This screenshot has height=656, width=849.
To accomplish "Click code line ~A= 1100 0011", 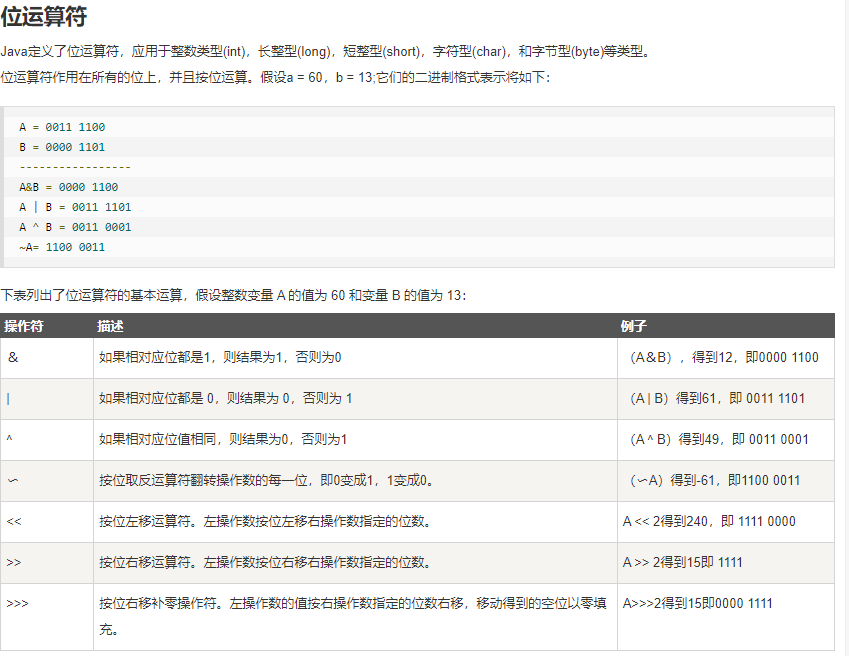I will click(62, 247).
